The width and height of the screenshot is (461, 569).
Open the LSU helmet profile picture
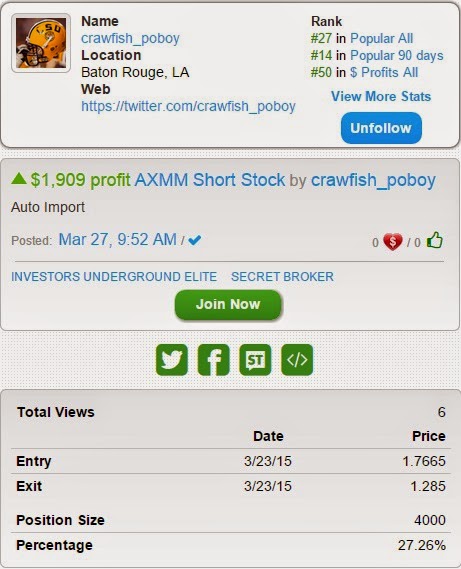(x=41, y=43)
